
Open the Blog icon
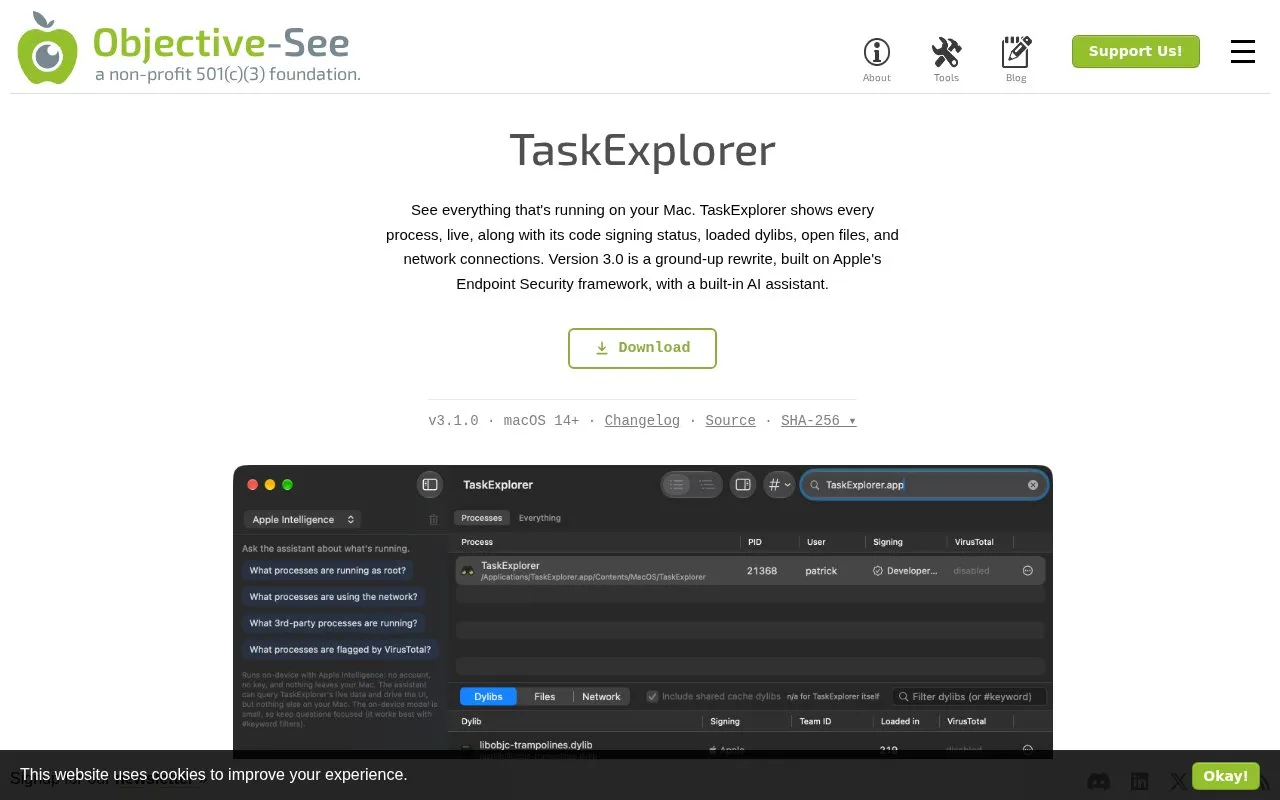point(1016,52)
